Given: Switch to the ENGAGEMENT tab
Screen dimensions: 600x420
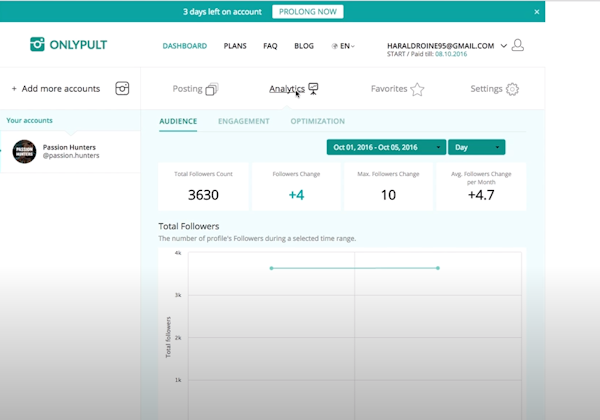Looking at the screenshot, I should (x=244, y=121).
